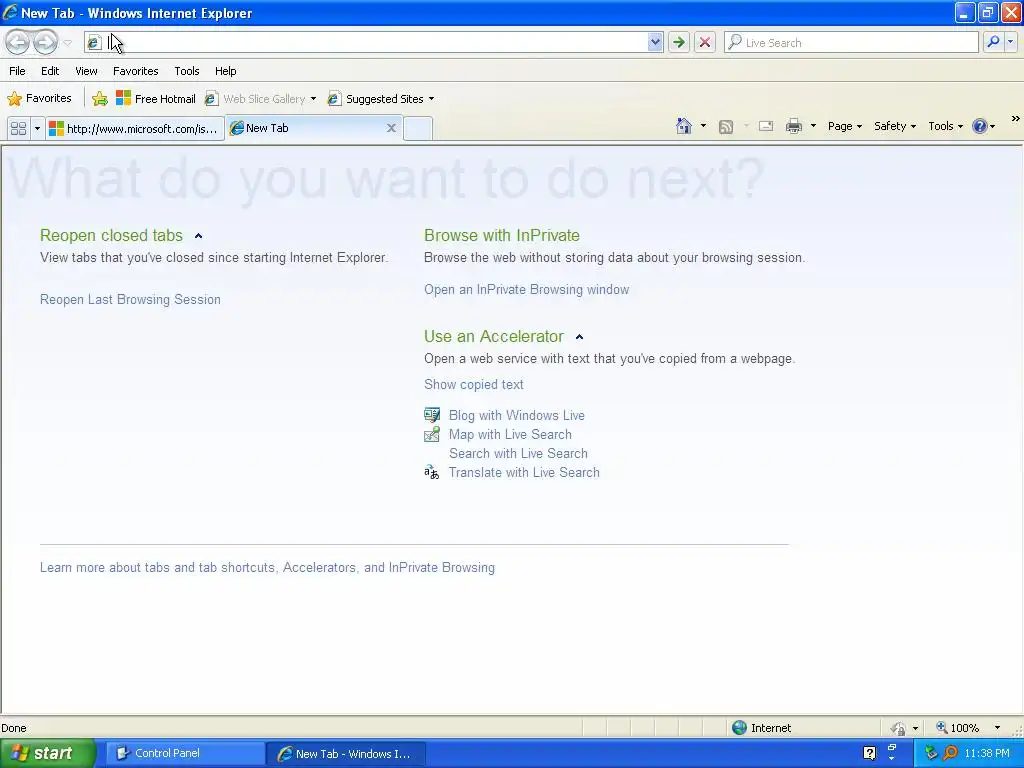Click the Read Mail icon

tap(766, 126)
